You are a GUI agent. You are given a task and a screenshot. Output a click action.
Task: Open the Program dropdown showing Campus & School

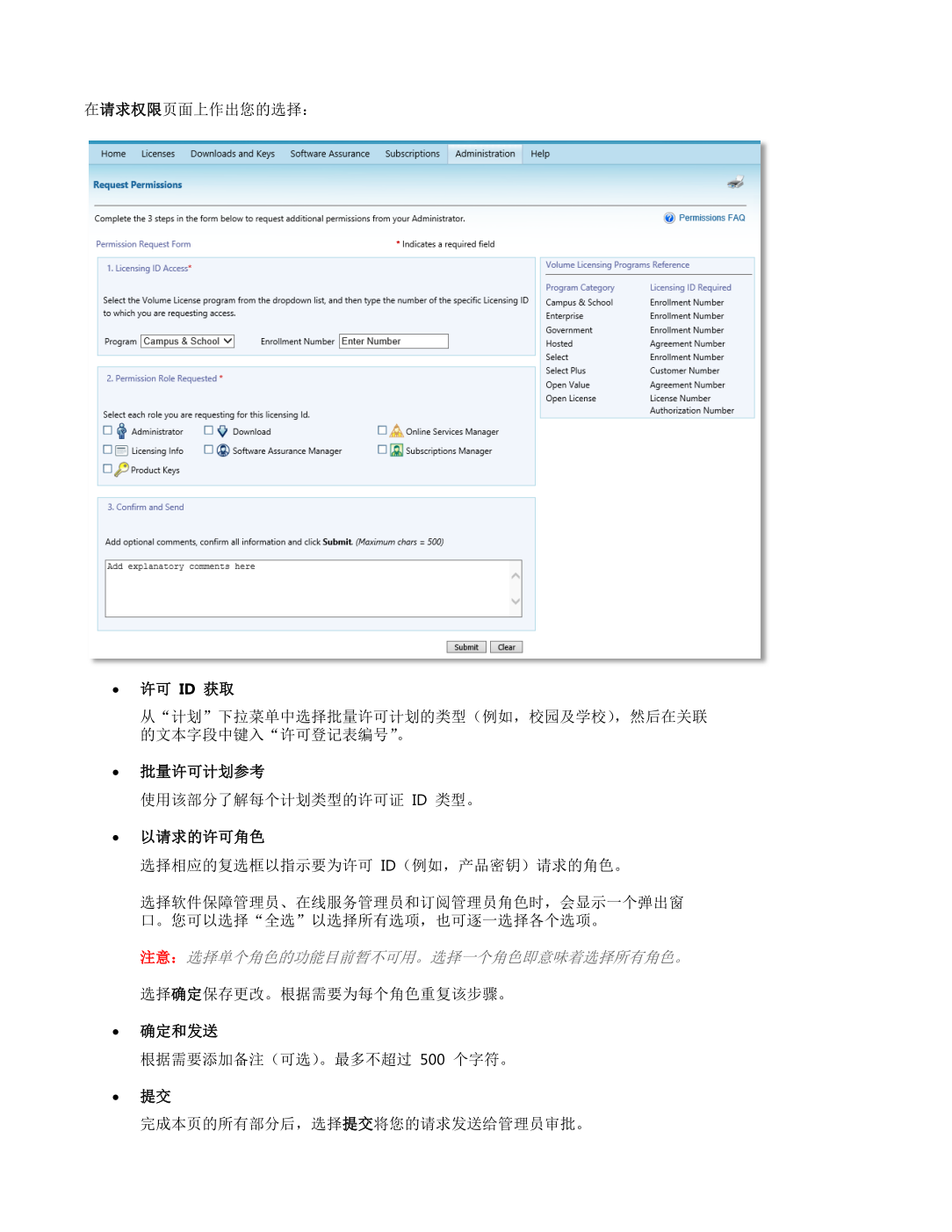click(188, 342)
